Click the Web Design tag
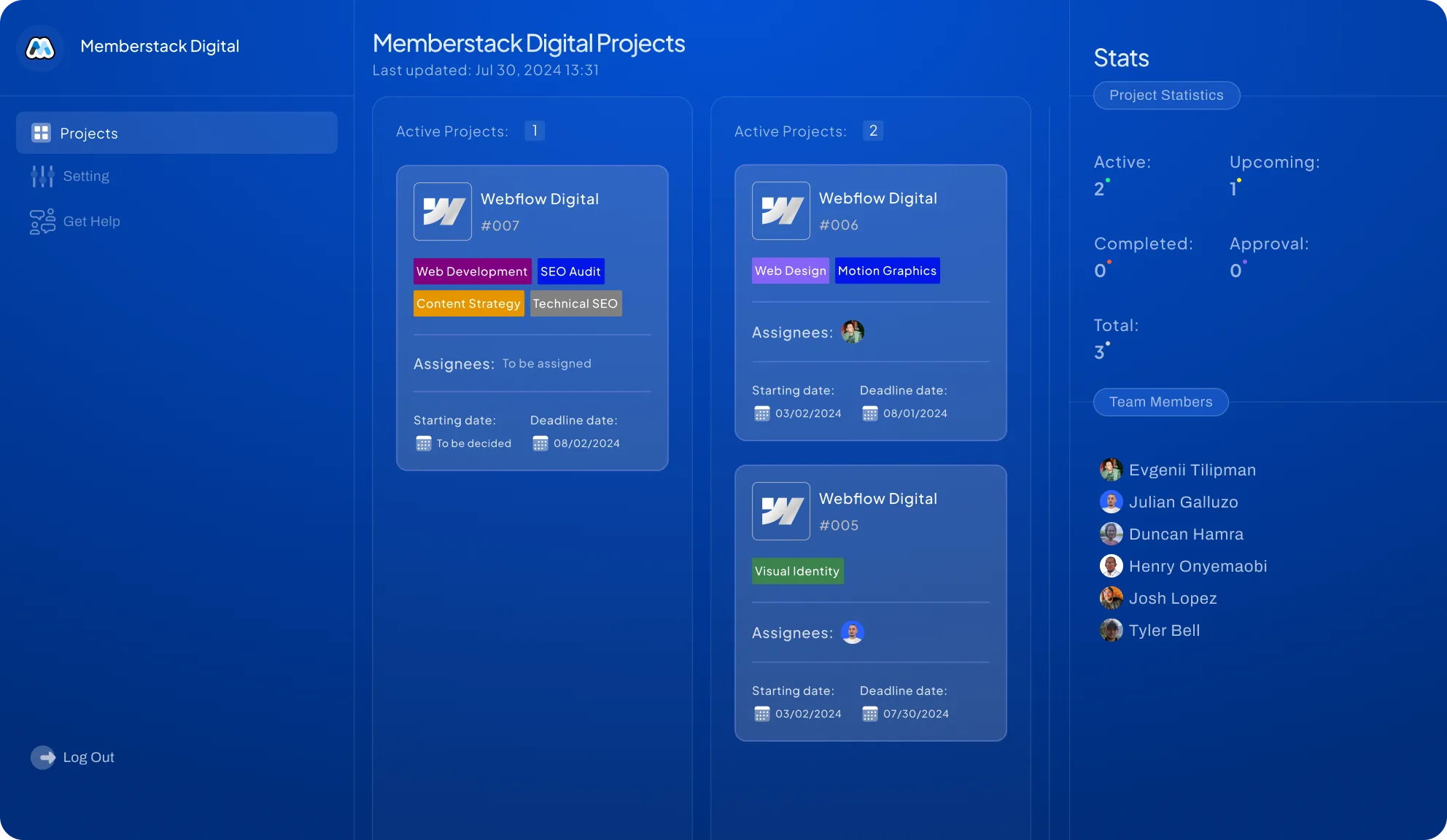 coord(791,271)
